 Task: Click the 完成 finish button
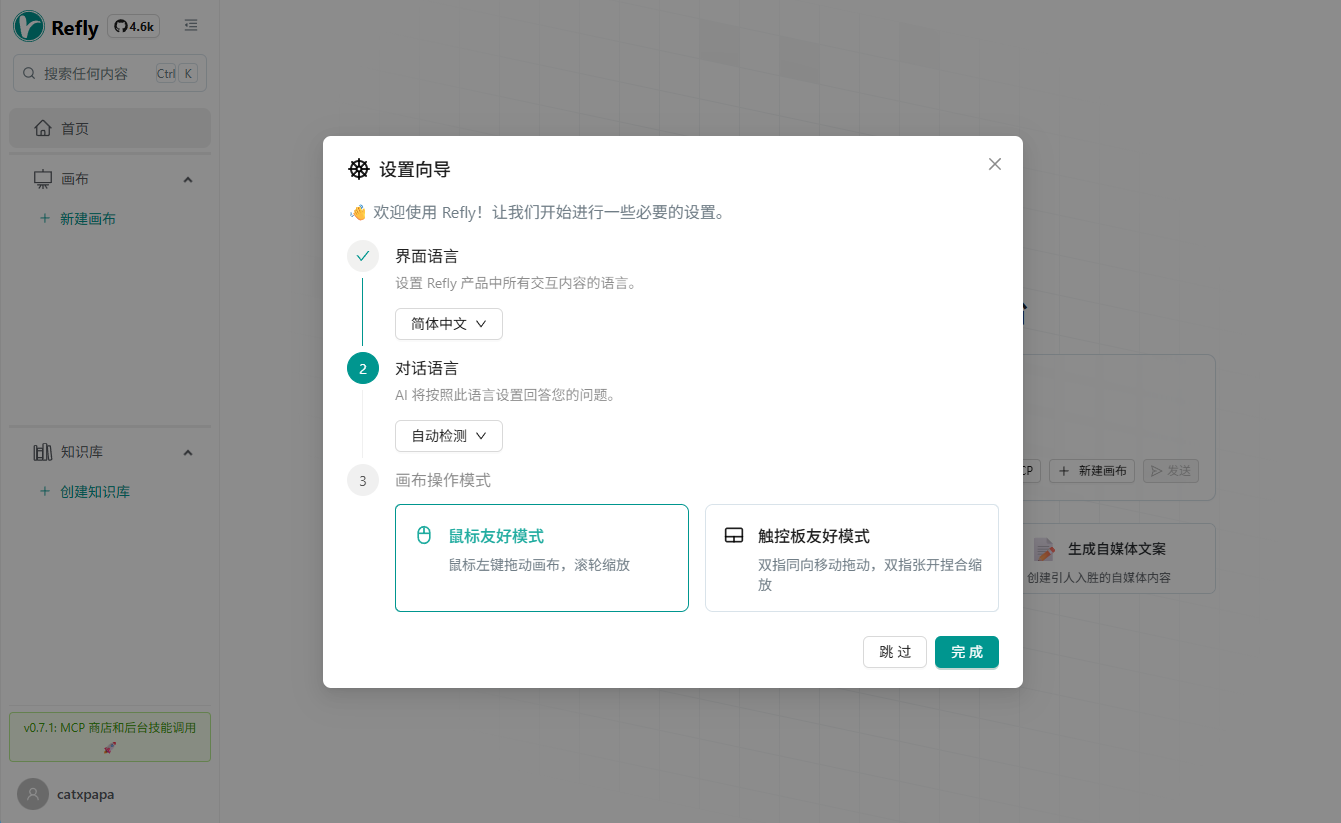coord(967,652)
